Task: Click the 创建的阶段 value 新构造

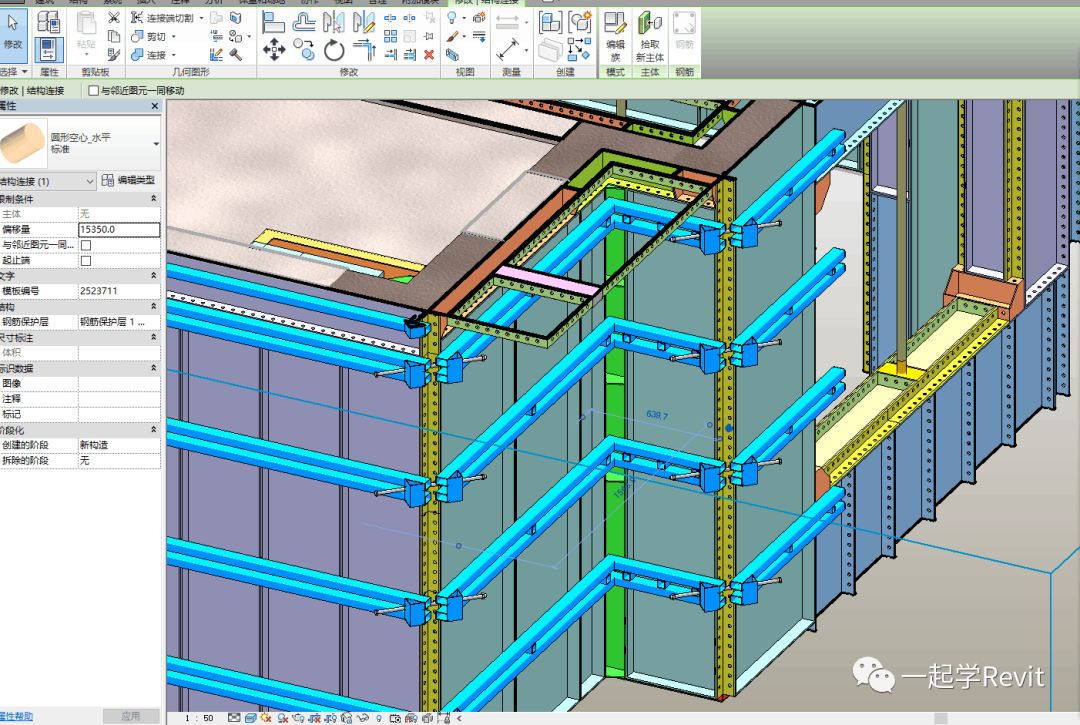Action: point(119,445)
